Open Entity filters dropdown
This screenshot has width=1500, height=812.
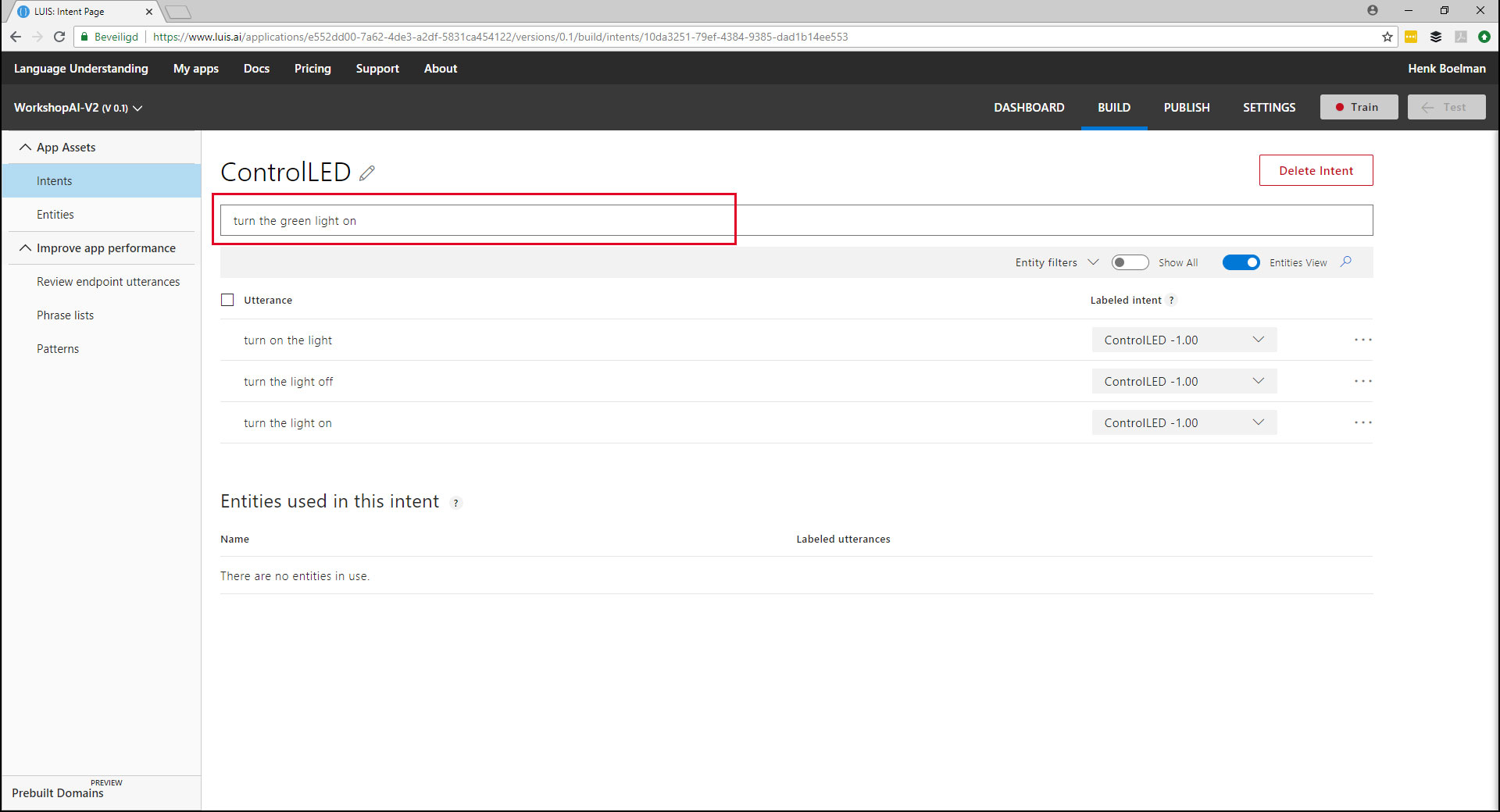point(1056,262)
